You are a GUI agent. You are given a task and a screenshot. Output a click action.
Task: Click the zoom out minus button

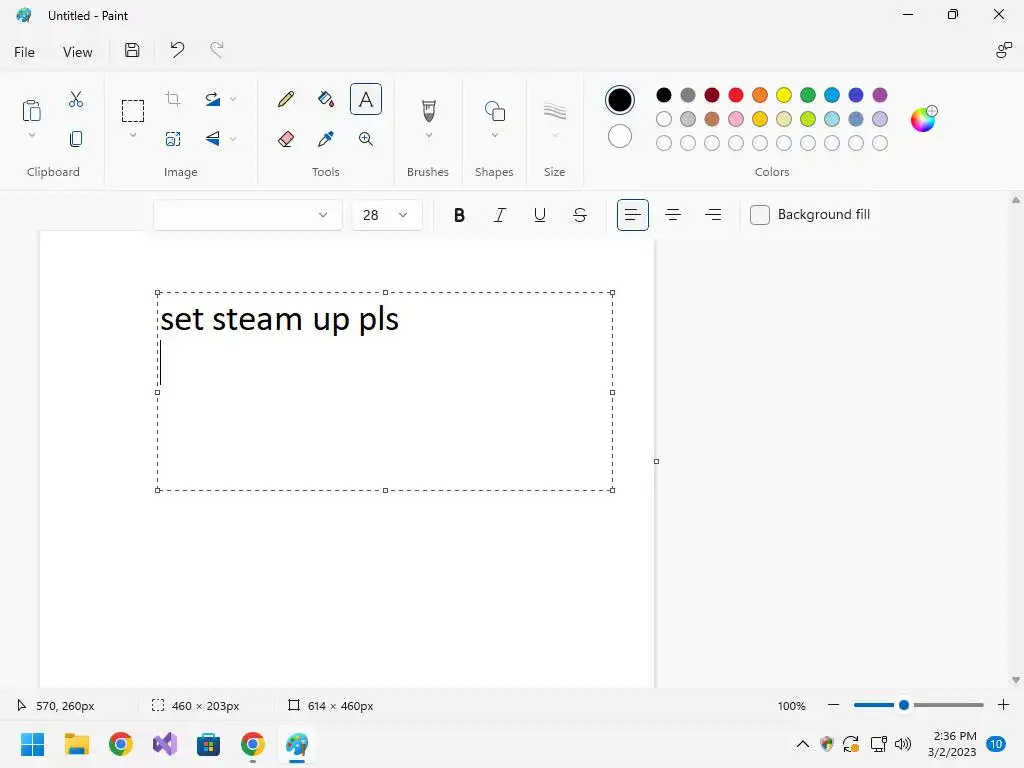(x=833, y=705)
